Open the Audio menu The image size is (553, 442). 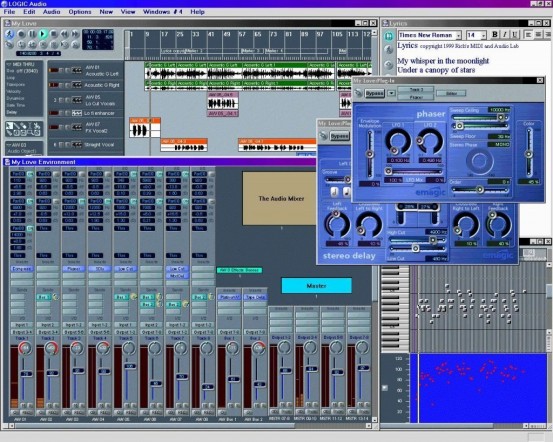pos(51,12)
